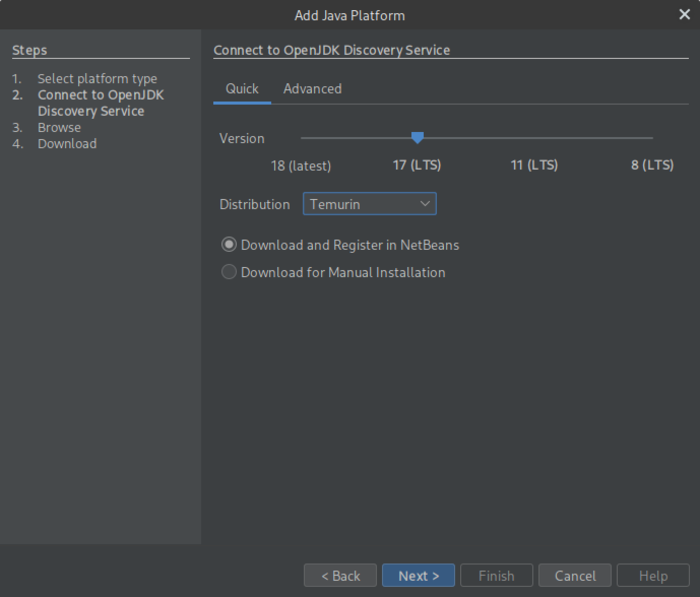The image size is (700, 597).
Task: Close the Add Java Platform dialog
Action: click(684, 15)
